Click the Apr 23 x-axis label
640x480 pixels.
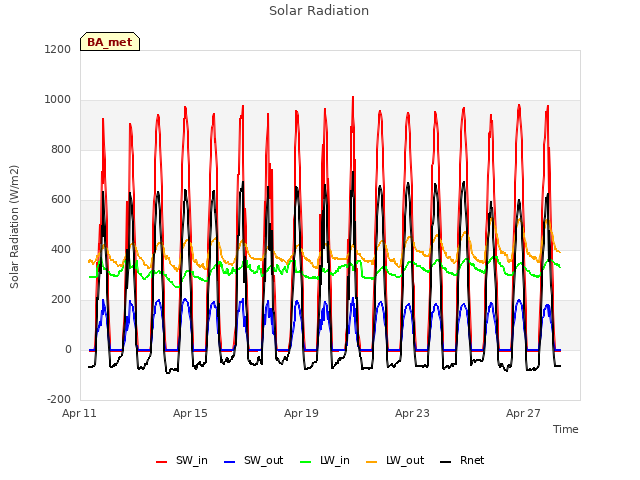point(412,413)
